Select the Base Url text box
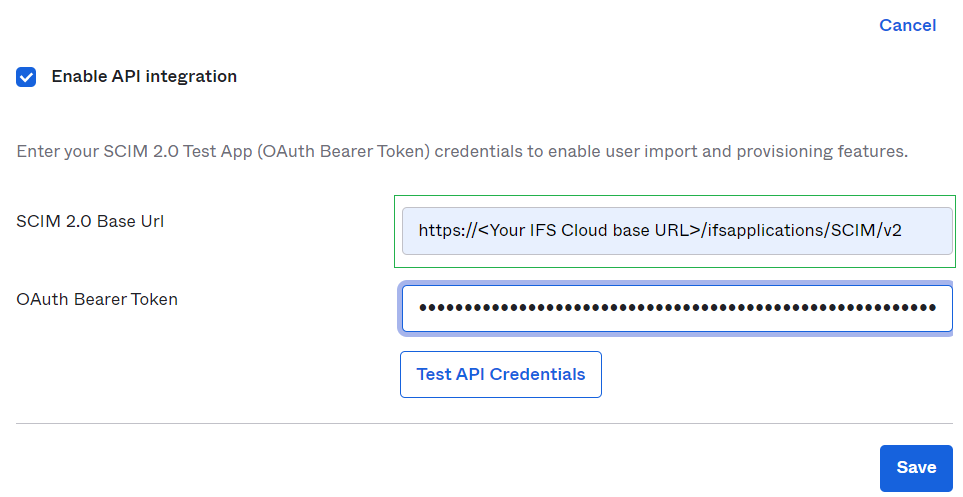This screenshot has width=963, height=497. tap(676, 231)
